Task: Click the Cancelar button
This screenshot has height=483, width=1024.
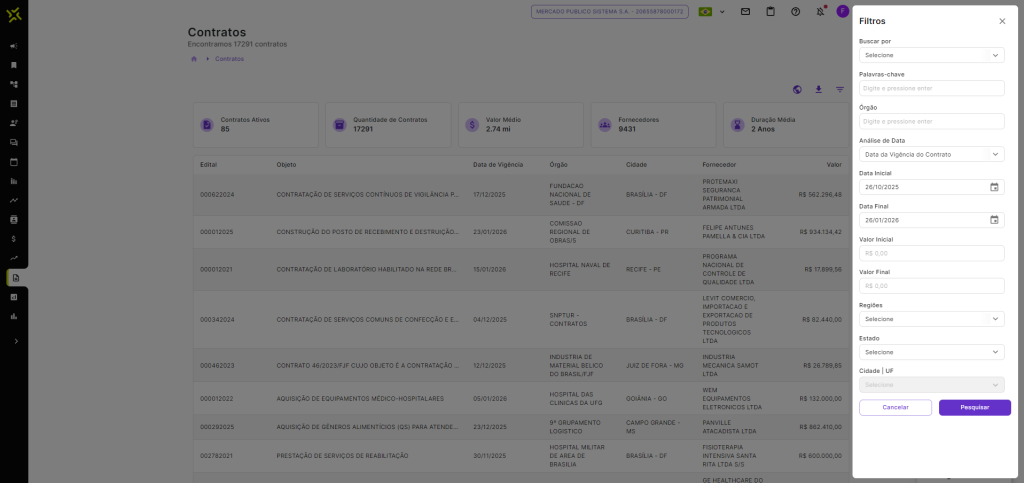Action: pyautogui.click(x=895, y=408)
